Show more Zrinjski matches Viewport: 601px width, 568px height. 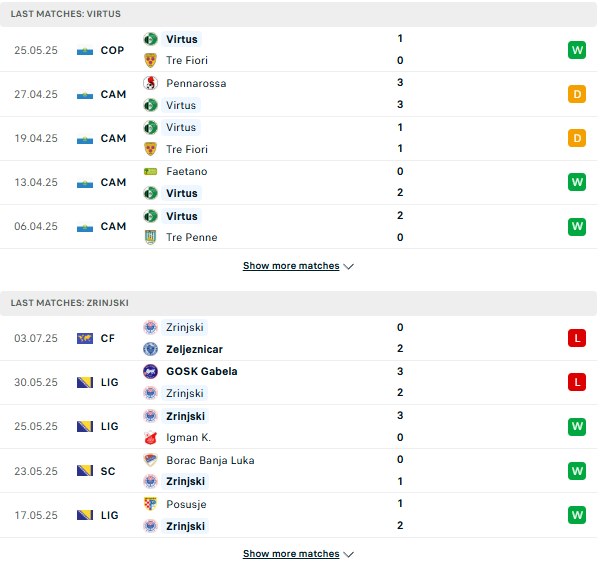click(298, 553)
